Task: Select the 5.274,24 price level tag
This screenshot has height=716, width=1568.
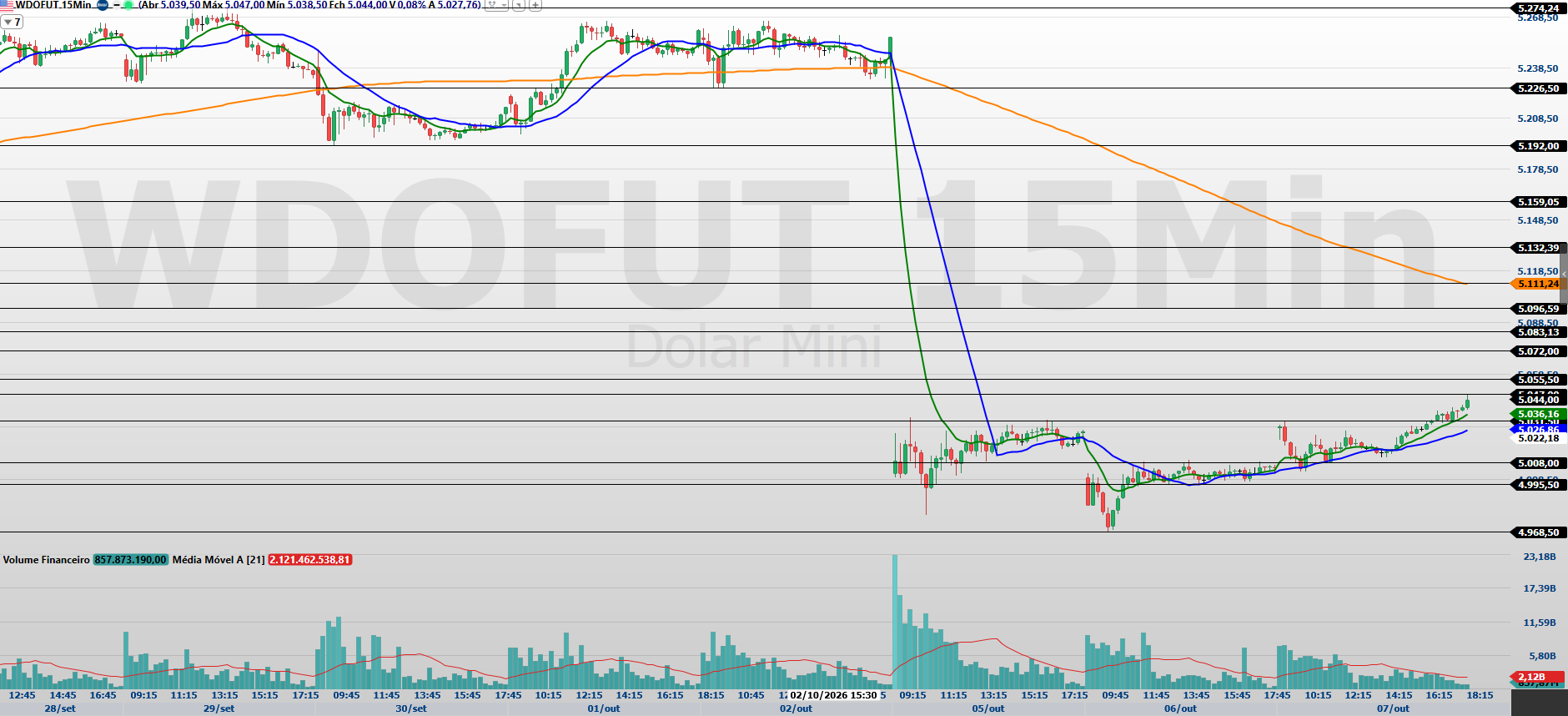Action: coord(1538,8)
